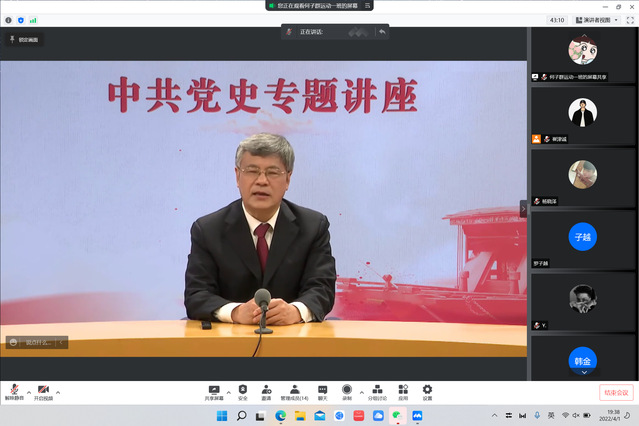Expand audio options arrow beside microphone

28,391
